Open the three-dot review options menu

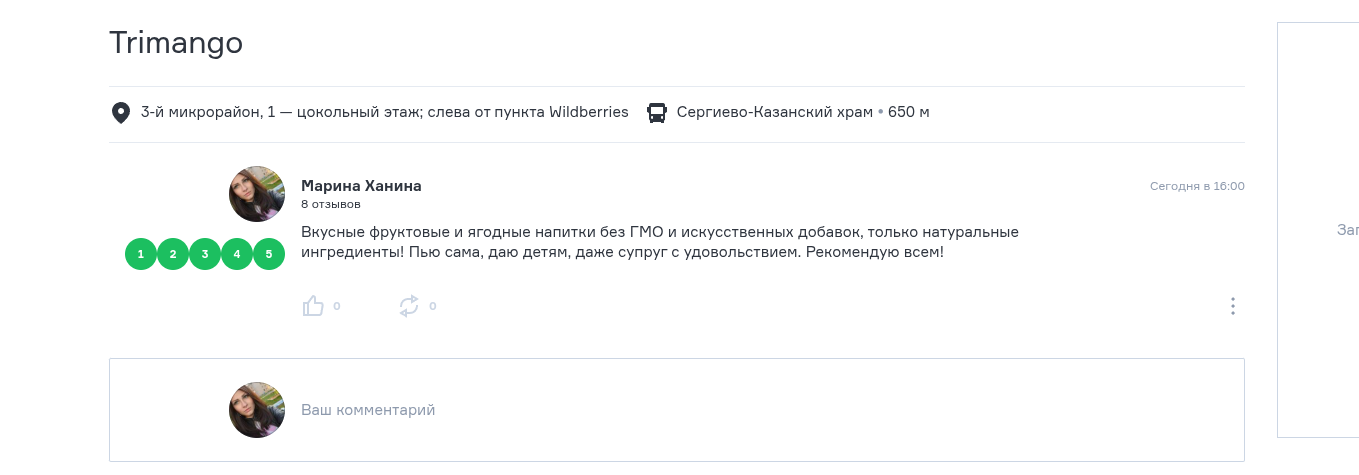point(1233,306)
